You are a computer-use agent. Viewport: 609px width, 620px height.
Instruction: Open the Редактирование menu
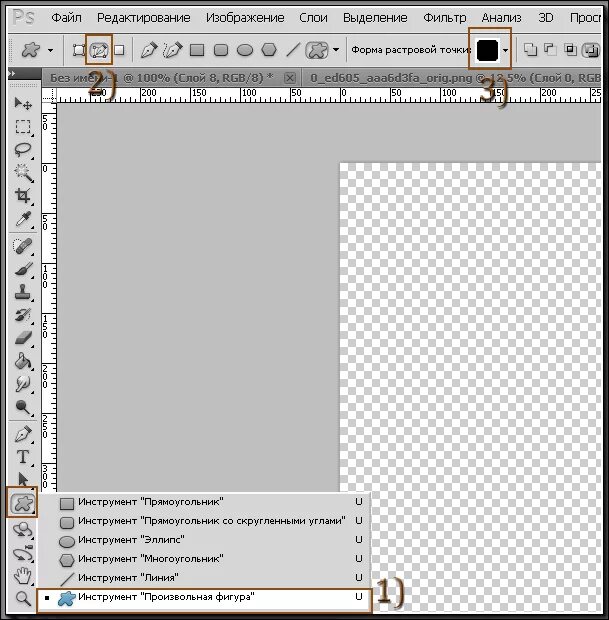144,18
